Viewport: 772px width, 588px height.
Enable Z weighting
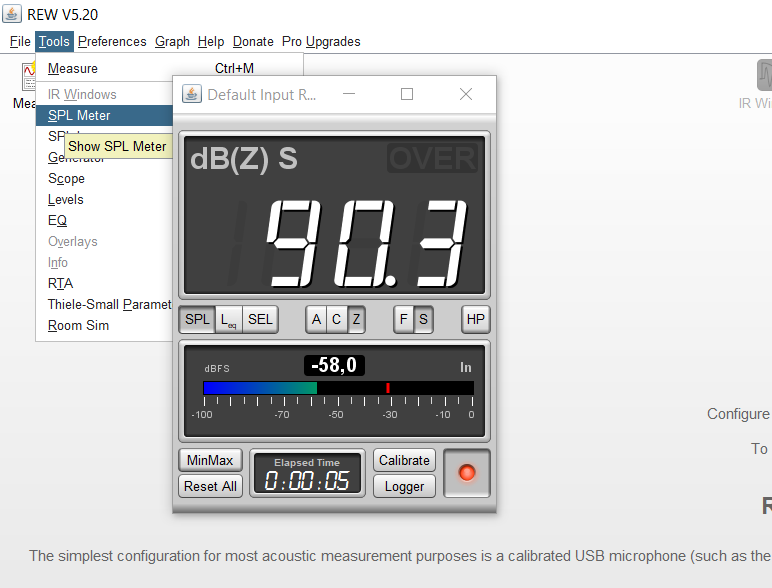(x=356, y=319)
